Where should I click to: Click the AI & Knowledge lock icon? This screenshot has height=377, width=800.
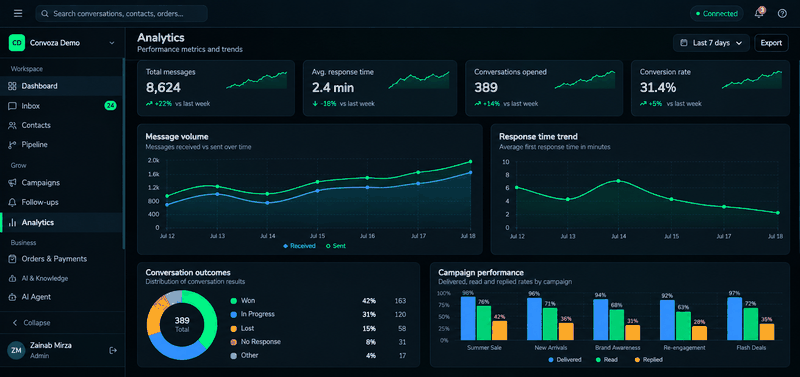(x=13, y=279)
